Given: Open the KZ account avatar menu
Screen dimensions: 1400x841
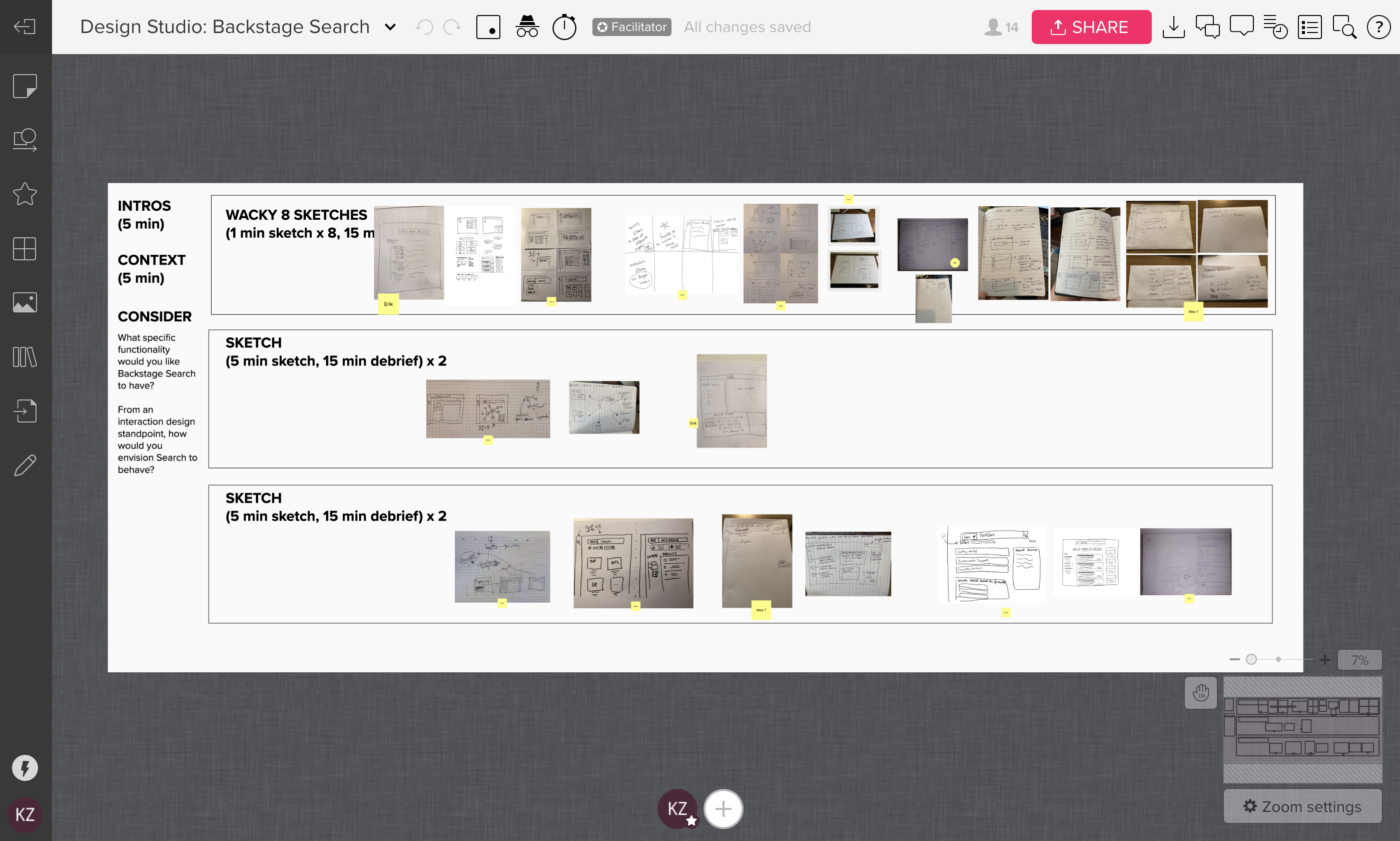Looking at the screenshot, I should (25, 814).
